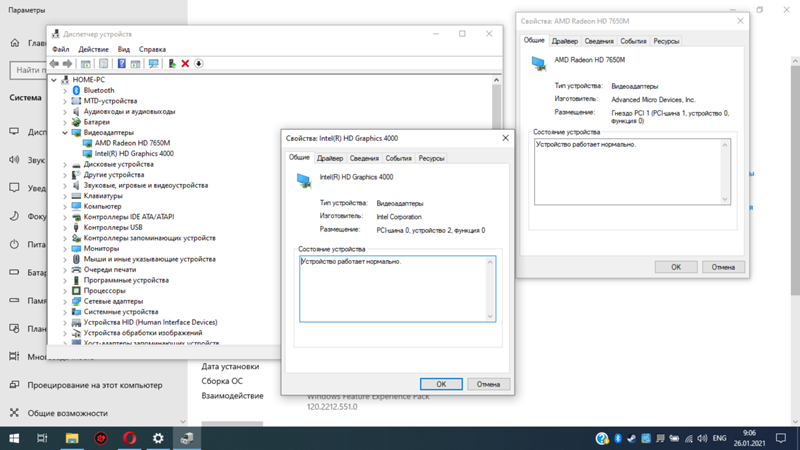Collapse the Видеоадаптеры category
This screenshot has height=450, width=800.
pos(65,133)
